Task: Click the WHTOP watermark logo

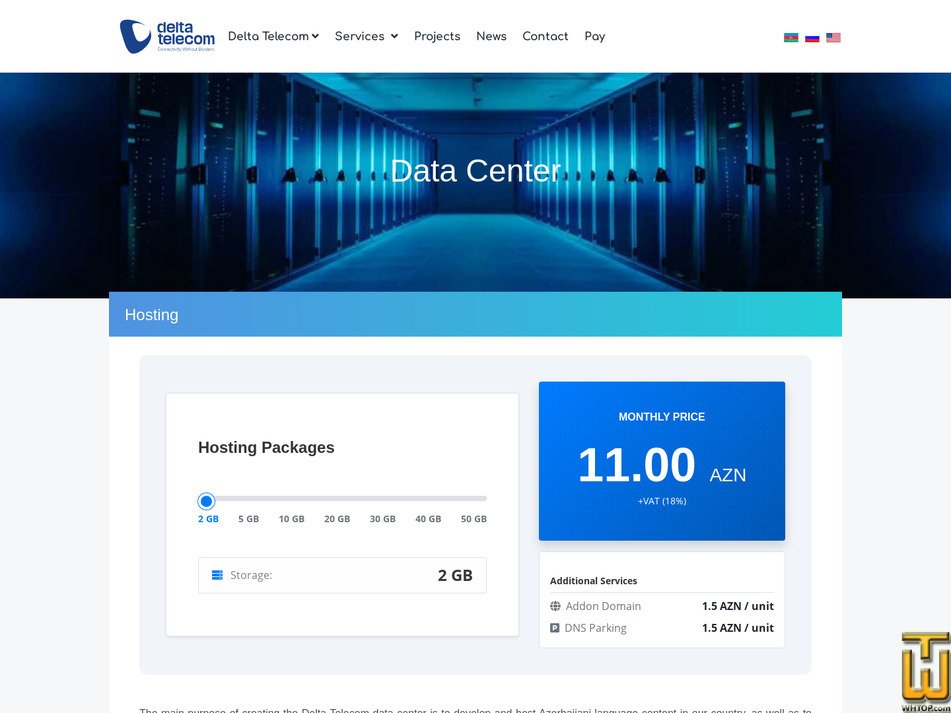Action: 925,673
